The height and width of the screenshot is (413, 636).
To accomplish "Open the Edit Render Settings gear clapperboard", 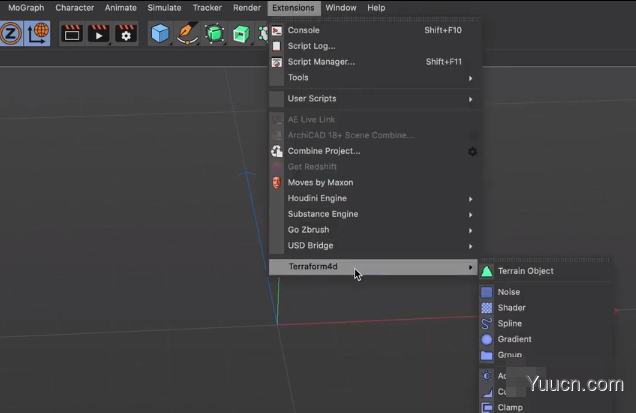I will [125, 34].
